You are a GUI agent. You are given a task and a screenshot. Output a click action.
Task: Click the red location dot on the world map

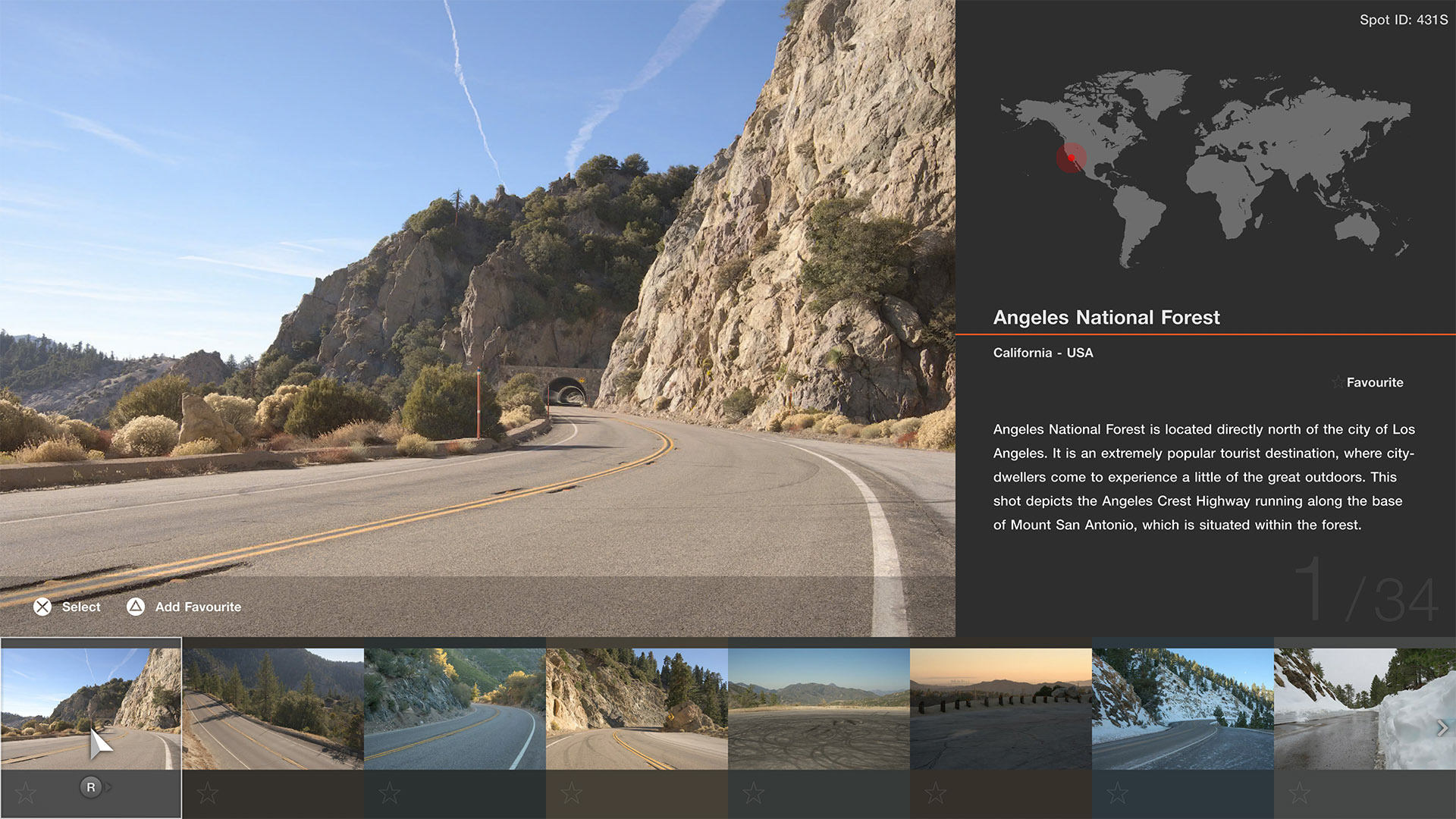(x=1072, y=158)
